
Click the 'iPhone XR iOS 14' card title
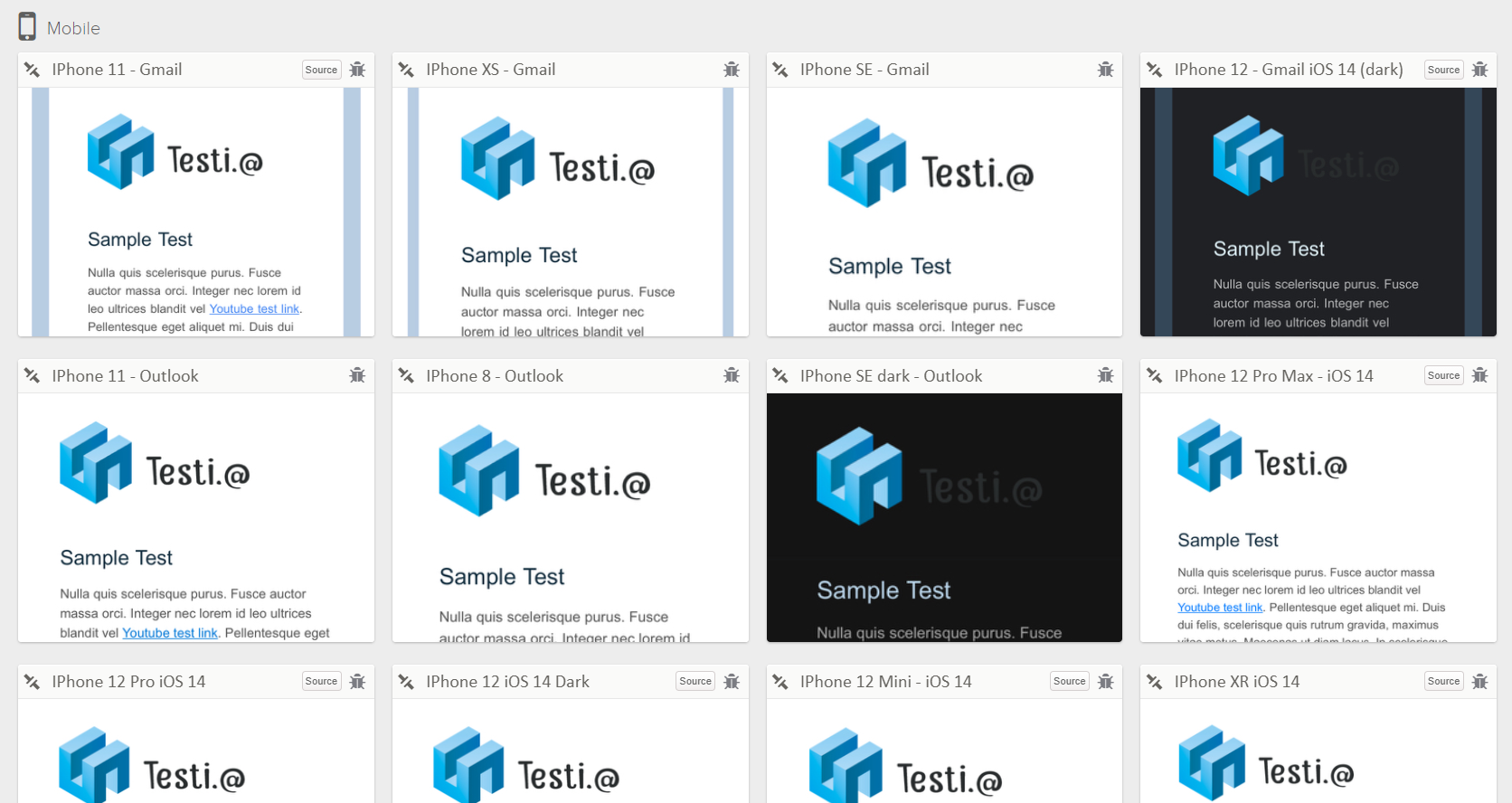(x=1237, y=682)
